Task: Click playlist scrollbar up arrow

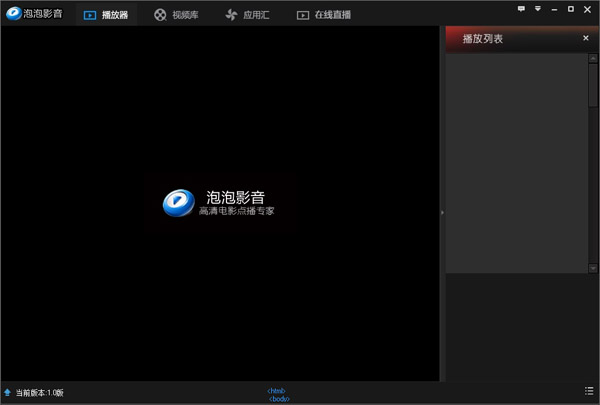Action: pyautogui.click(x=593, y=59)
